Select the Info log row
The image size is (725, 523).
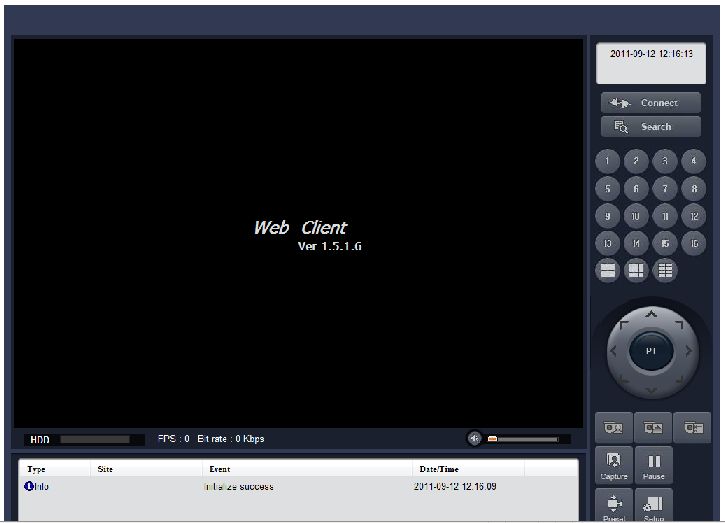[298, 486]
